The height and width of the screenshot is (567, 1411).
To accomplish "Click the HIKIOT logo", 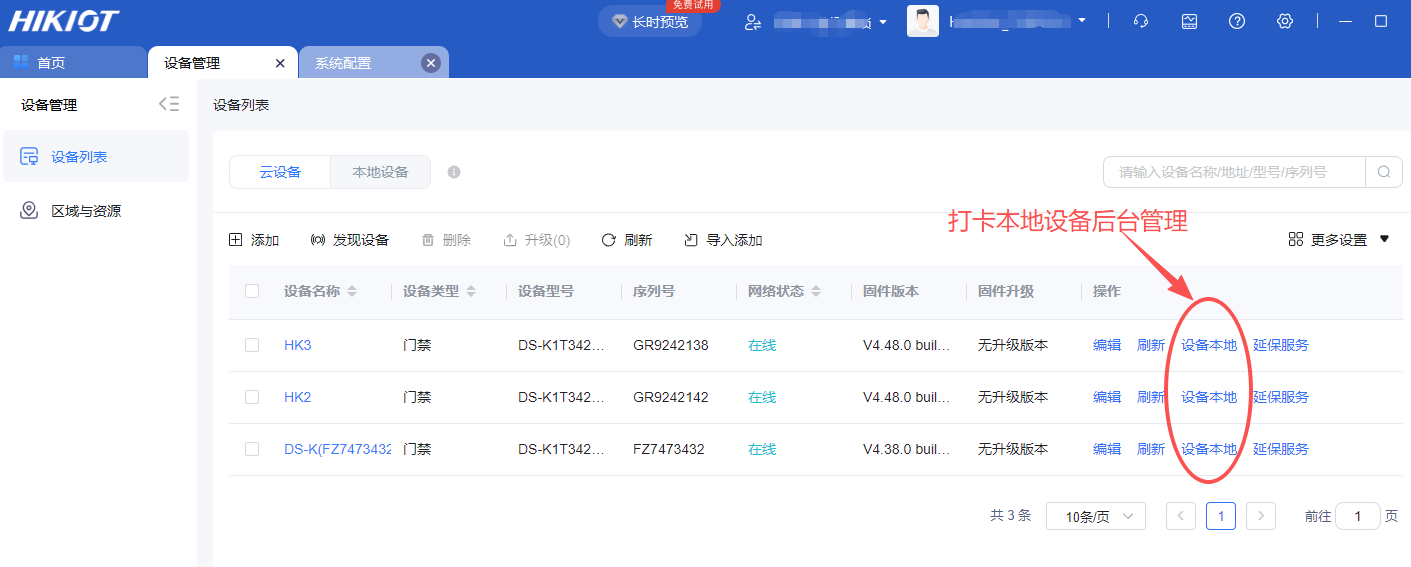I will click(64, 21).
